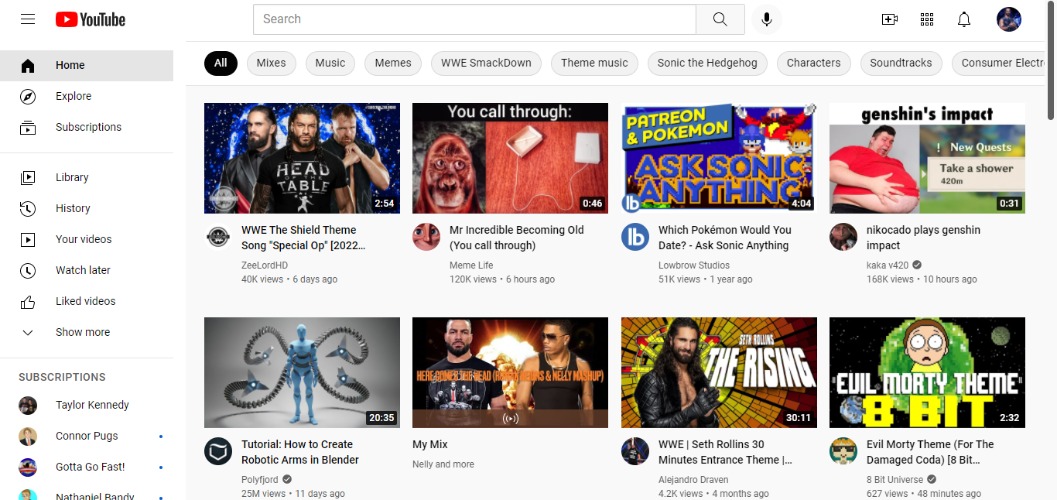
Task: Click the Subscriptions icon in sidebar
Action: tap(28, 127)
